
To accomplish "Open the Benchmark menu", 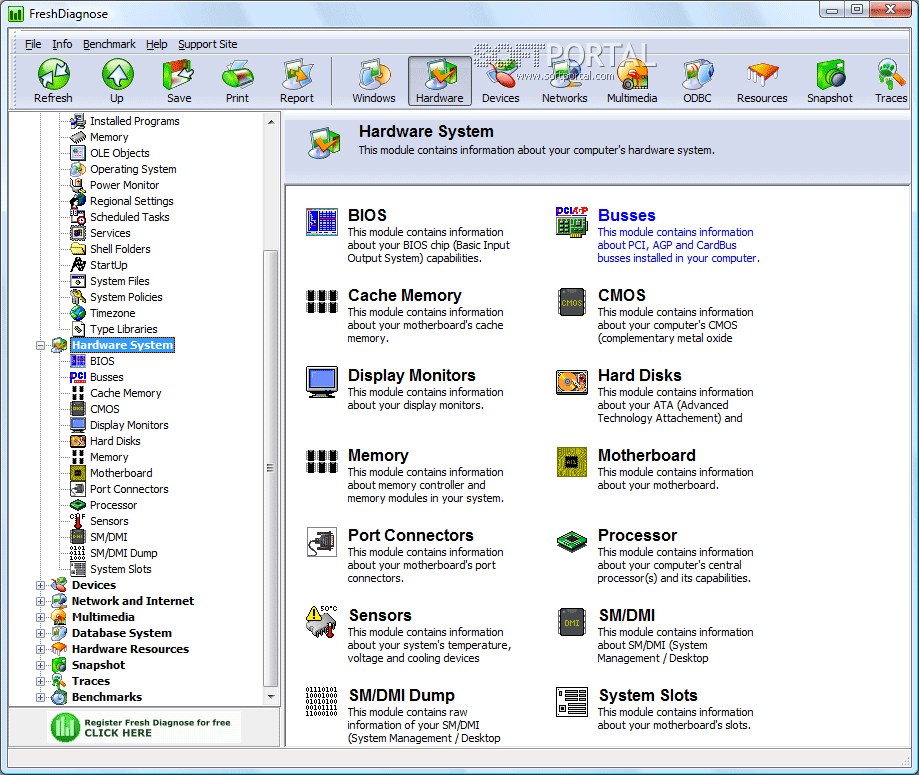I will (109, 44).
